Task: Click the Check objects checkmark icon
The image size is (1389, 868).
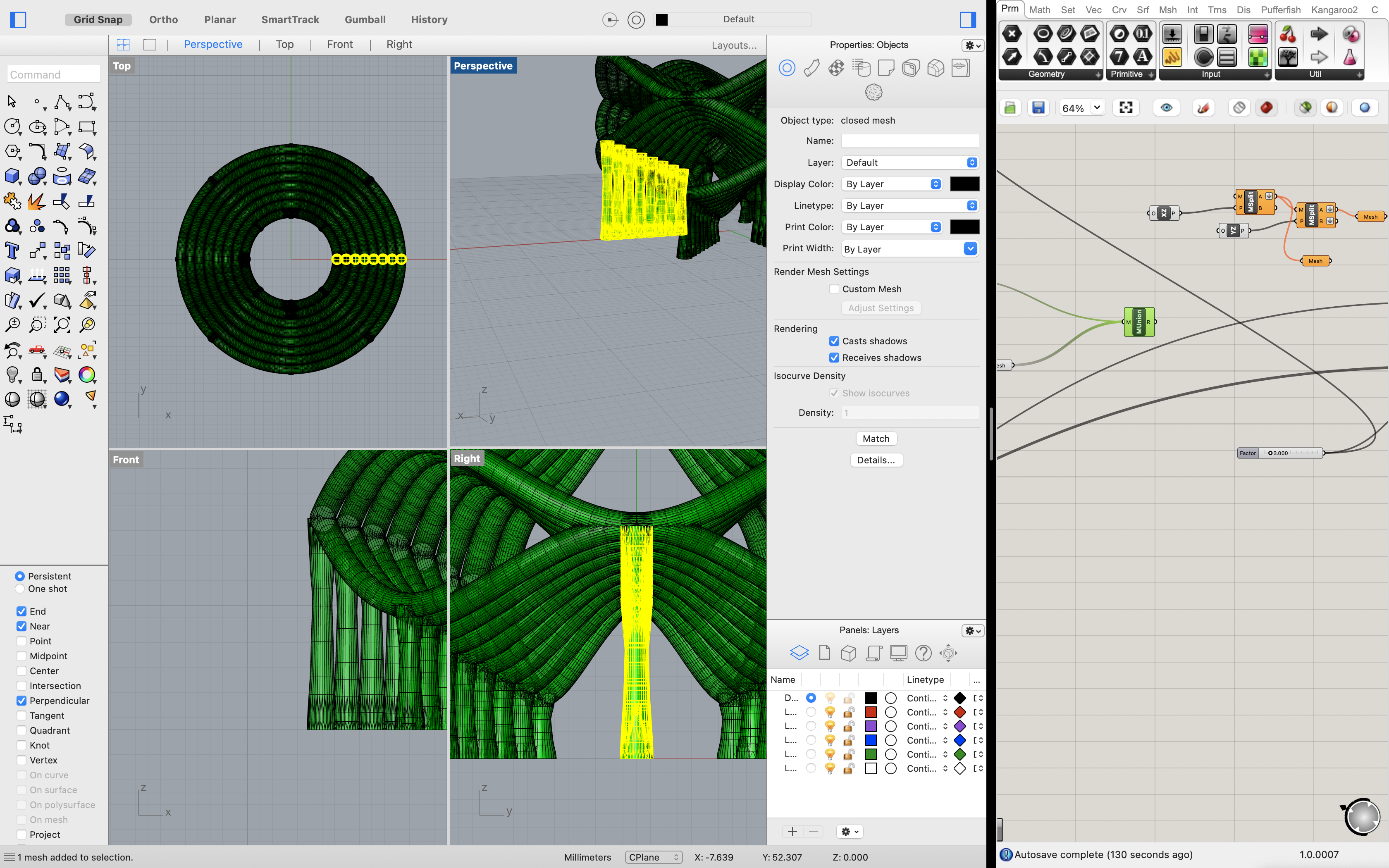Action: point(37,300)
